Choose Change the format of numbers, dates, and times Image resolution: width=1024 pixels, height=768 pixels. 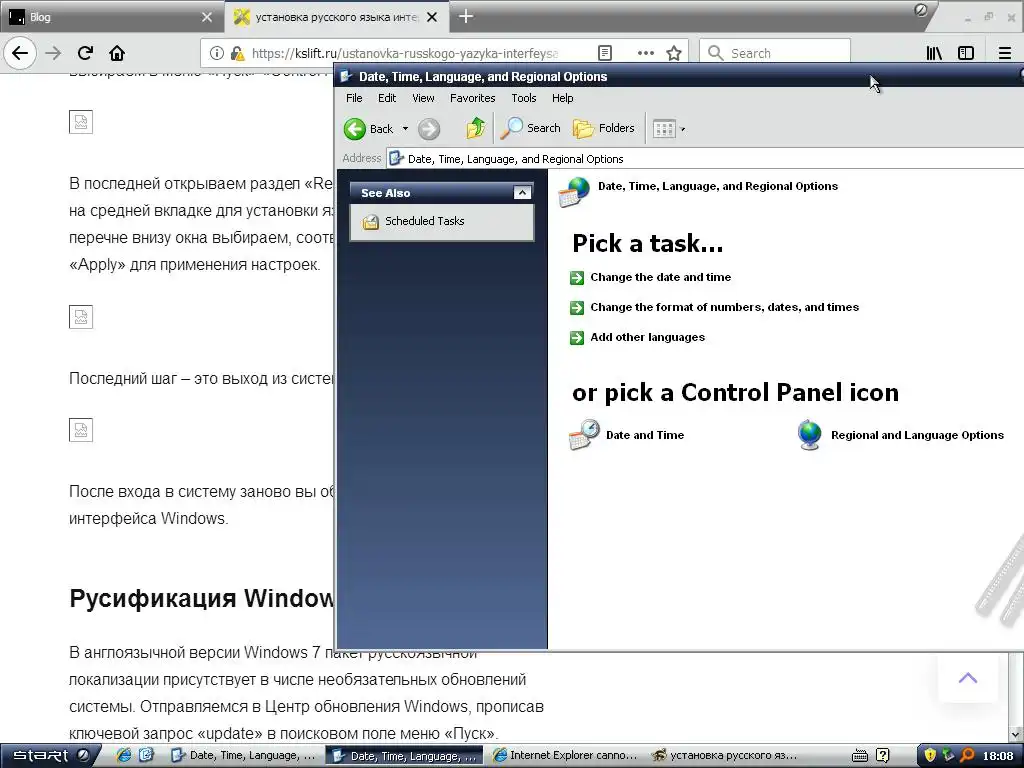(x=724, y=307)
